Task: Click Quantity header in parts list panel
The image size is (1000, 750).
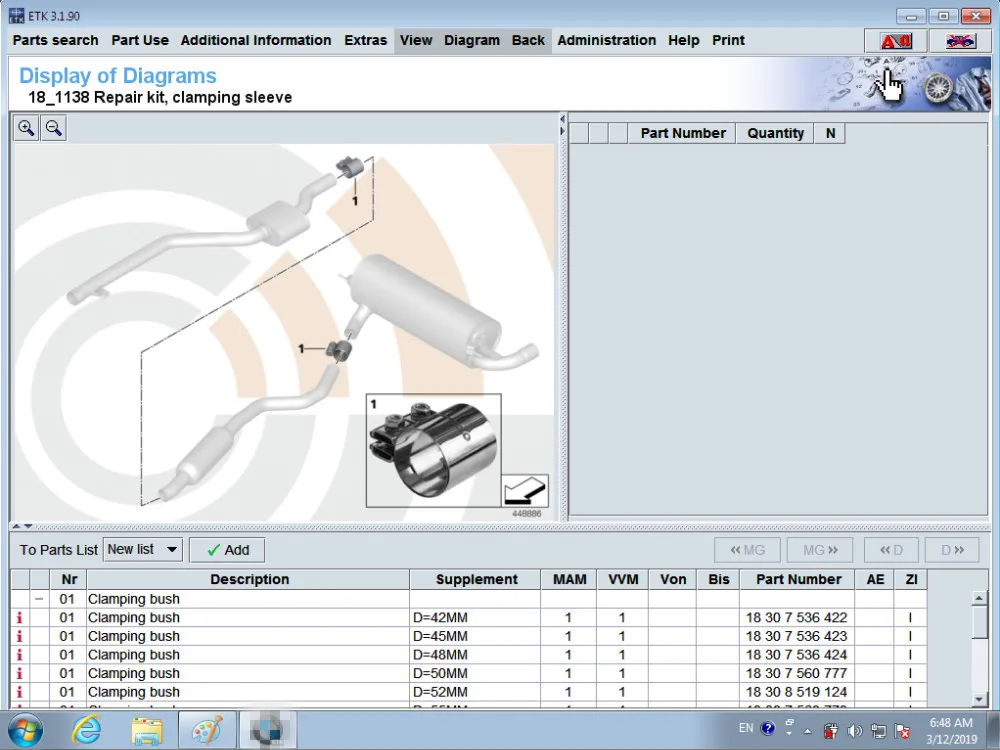Action: pyautogui.click(x=775, y=133)
